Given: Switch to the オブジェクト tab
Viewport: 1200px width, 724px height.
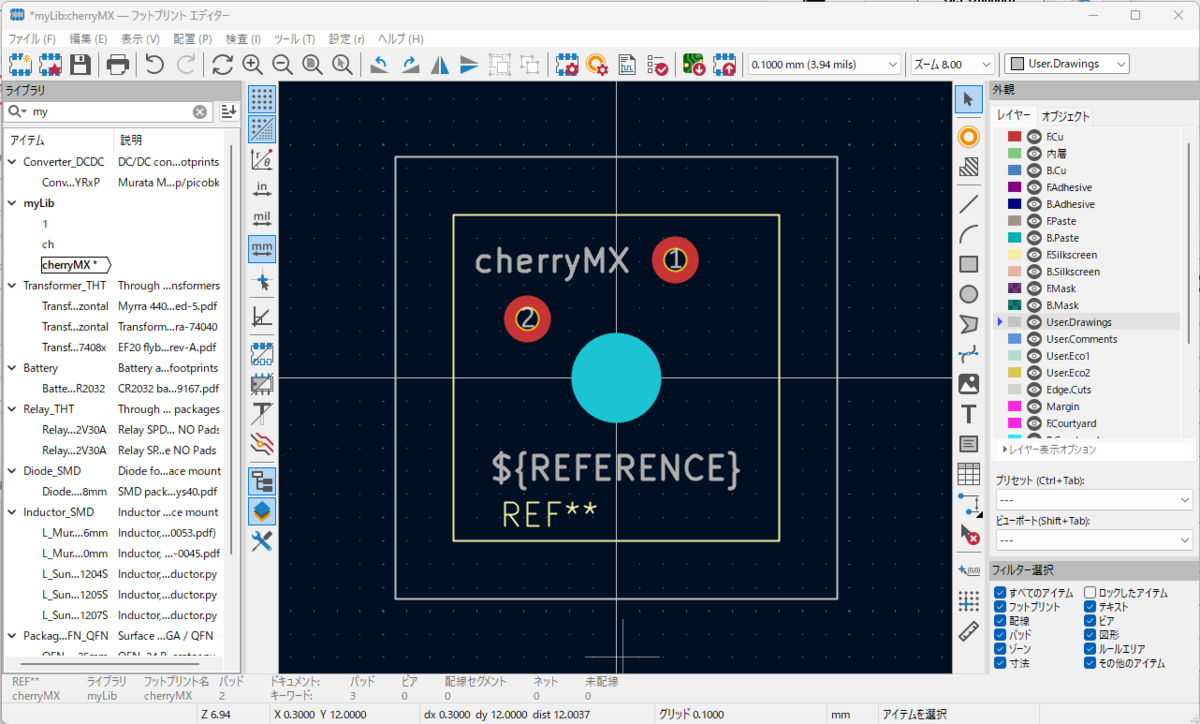Looking at the screenshot, I should click(1066, 116).
